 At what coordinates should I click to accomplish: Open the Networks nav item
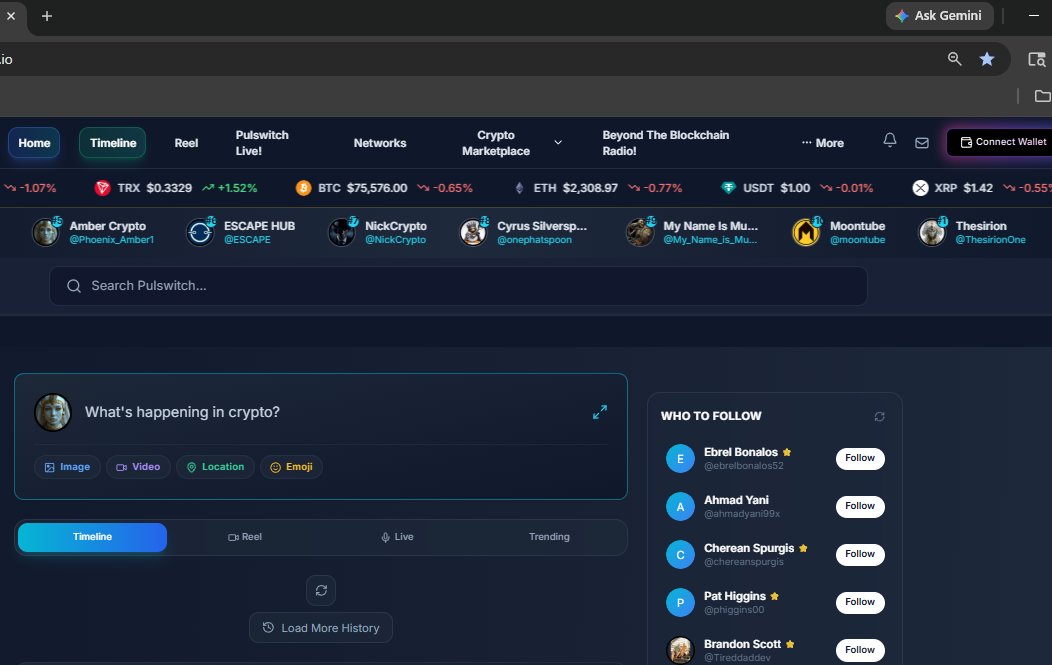(380, 143)
